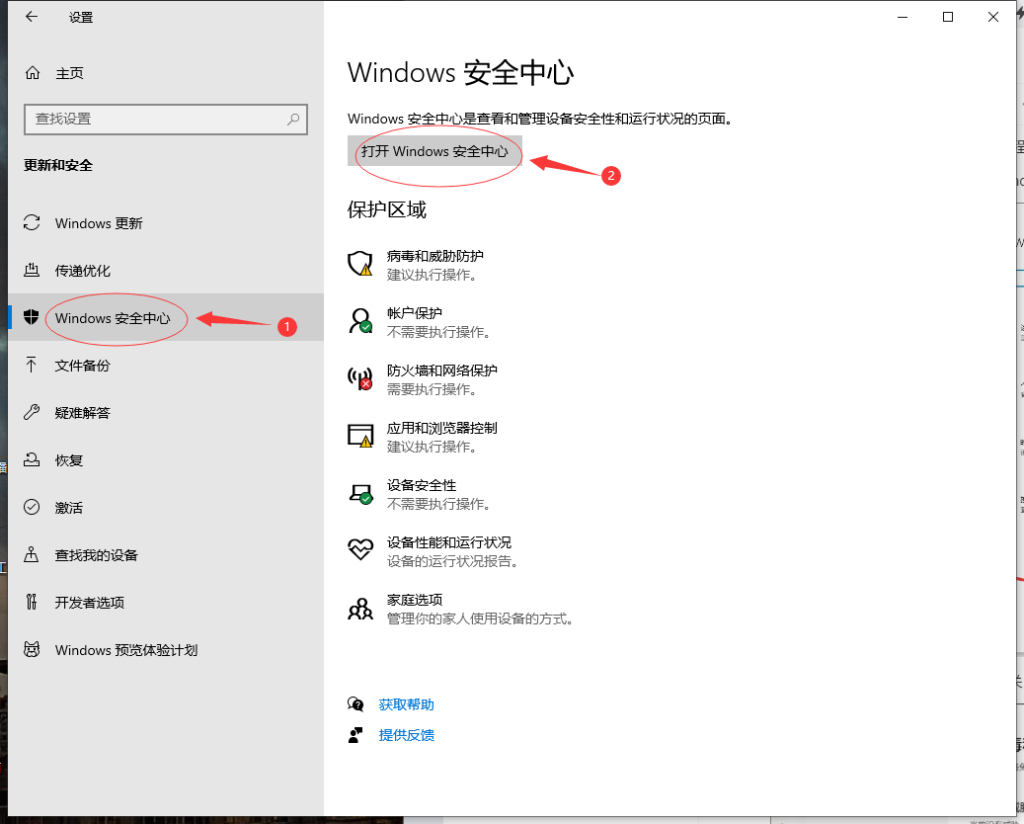Click the shield icon for Windows 安全中心

point(31,317)
